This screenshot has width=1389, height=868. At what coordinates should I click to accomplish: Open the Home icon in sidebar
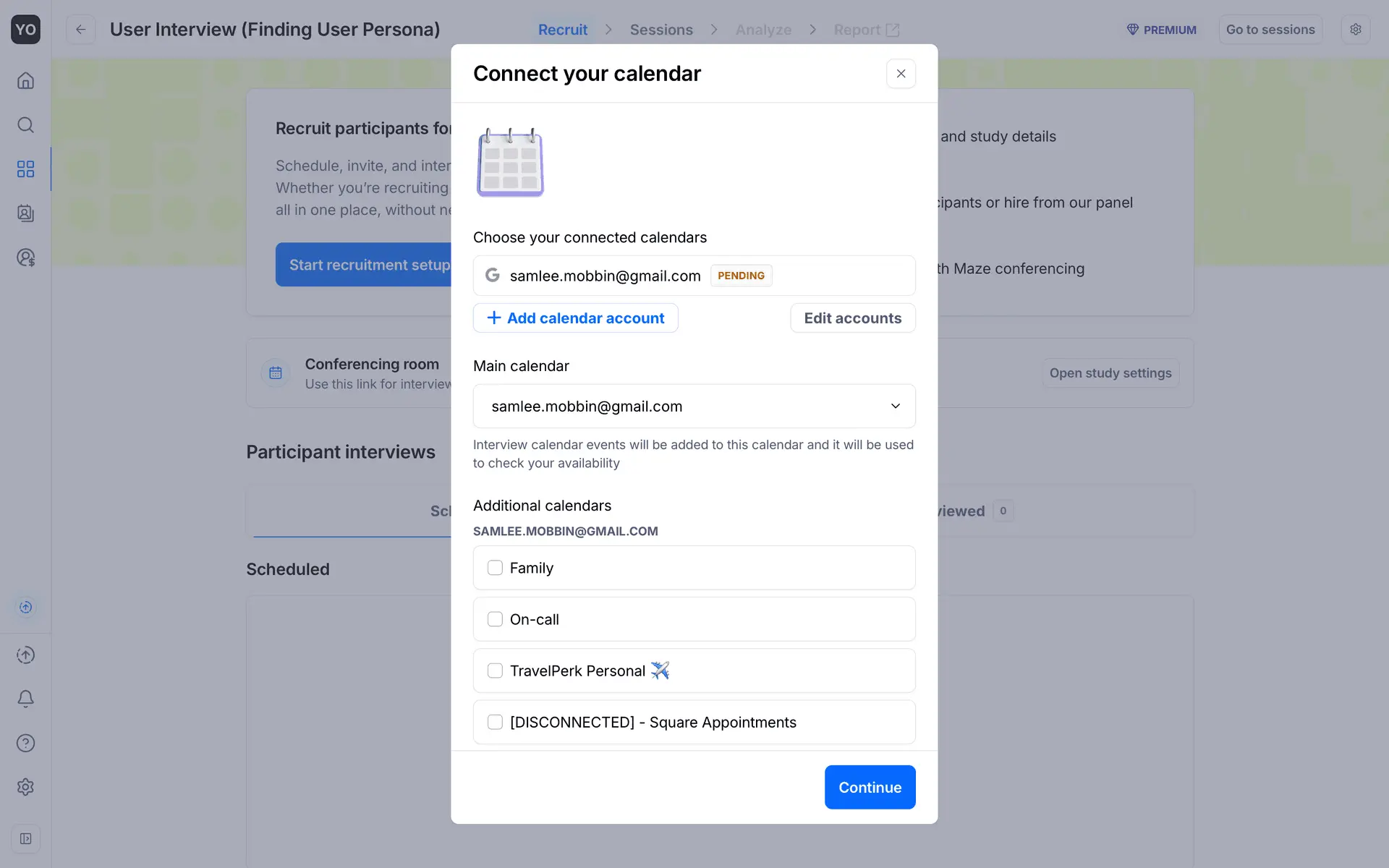(x=25, y=80)
